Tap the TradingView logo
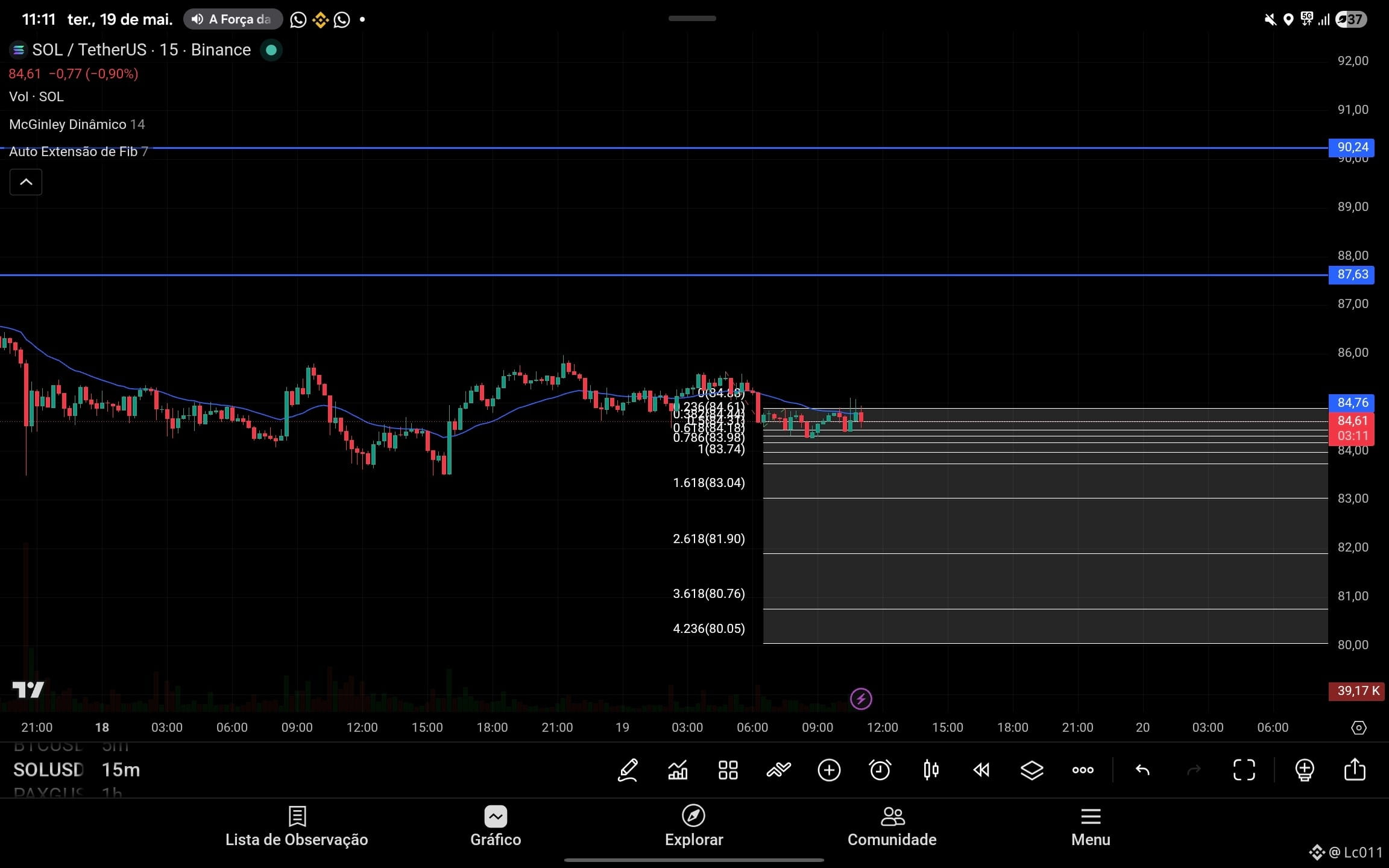The width and height of the screenshot is (1389, 868). click(x=28, y=690)
